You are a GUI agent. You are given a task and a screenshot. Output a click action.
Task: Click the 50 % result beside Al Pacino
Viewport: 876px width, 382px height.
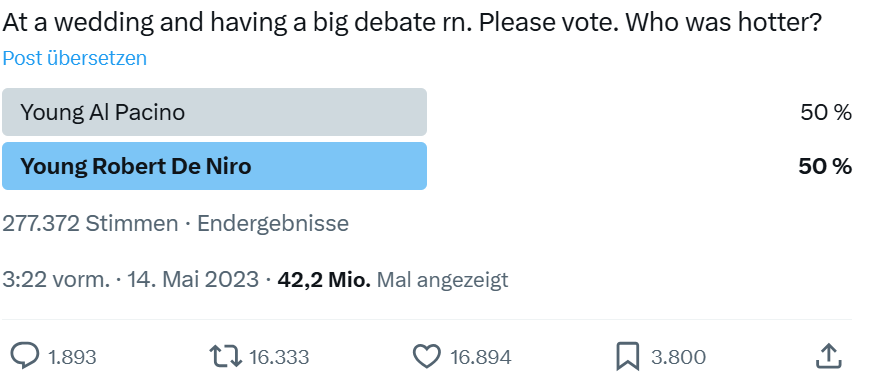coord(826,113)
